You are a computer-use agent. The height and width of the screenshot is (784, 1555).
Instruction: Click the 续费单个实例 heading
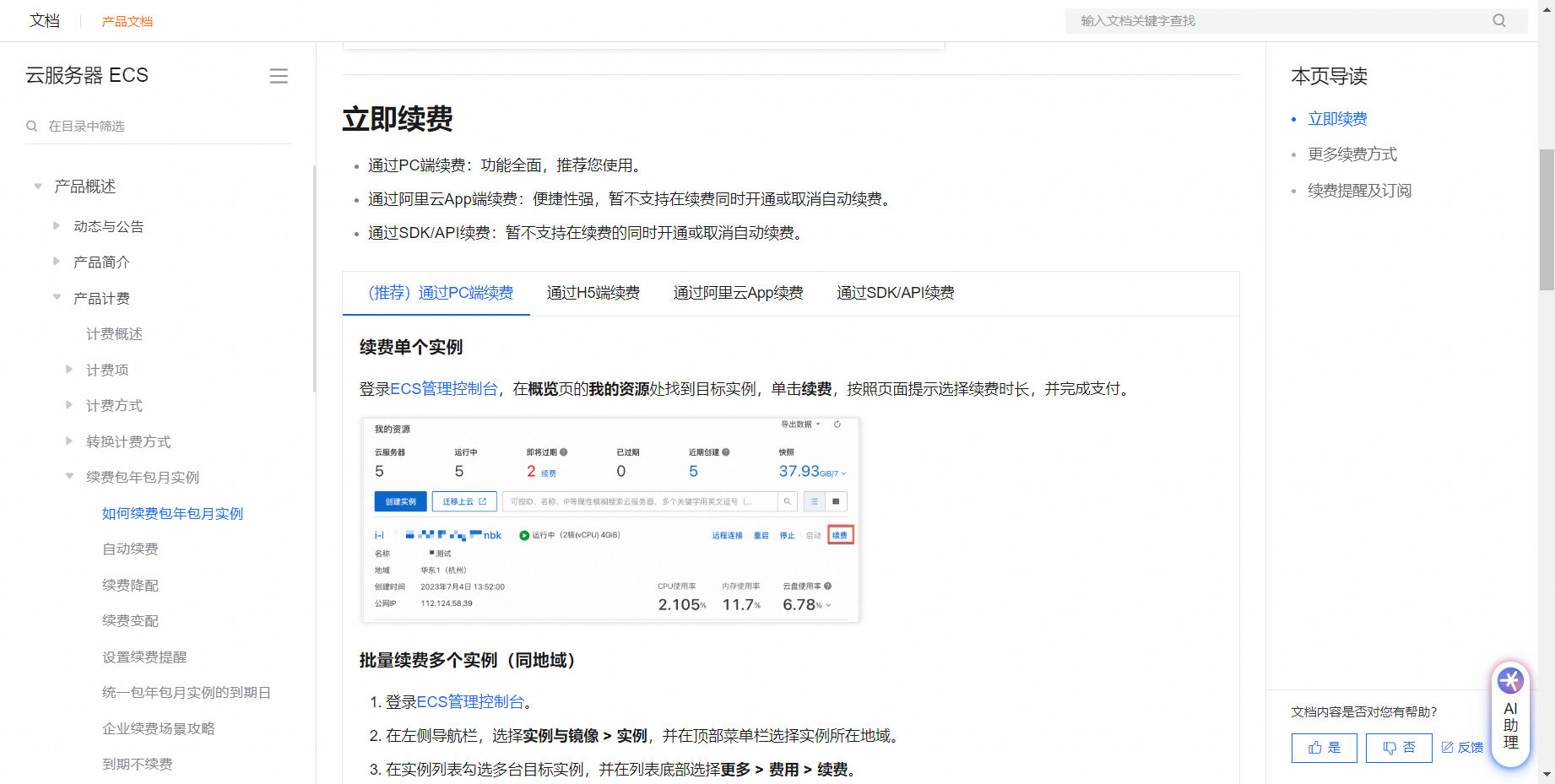pyautogui.click(x=411, y=347)
